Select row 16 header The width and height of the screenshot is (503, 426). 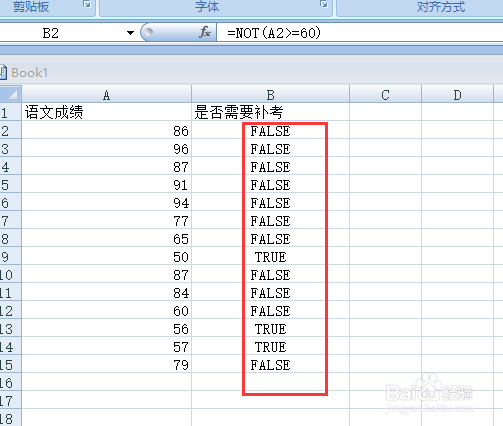(x=11, y=382)
